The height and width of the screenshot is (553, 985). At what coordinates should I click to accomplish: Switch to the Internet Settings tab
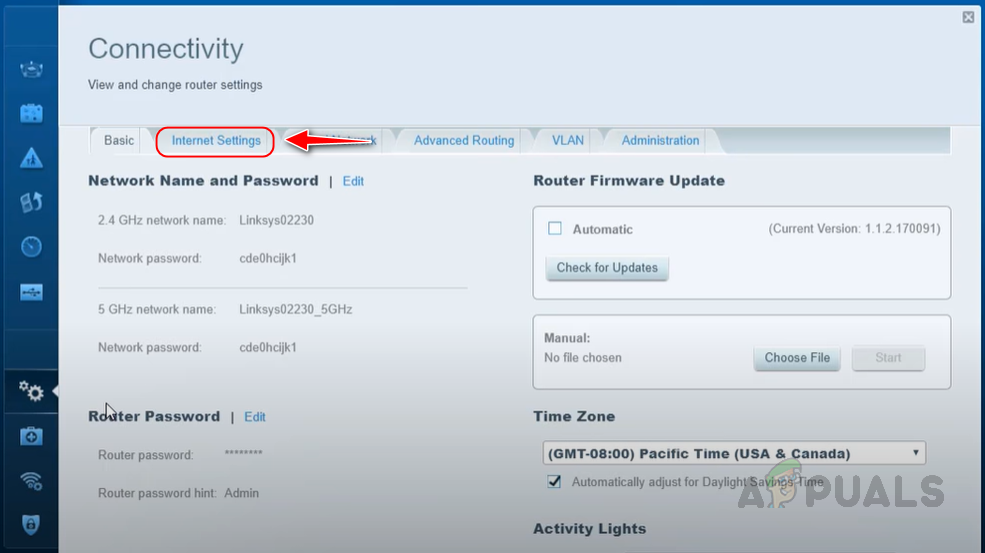[216, 141]
